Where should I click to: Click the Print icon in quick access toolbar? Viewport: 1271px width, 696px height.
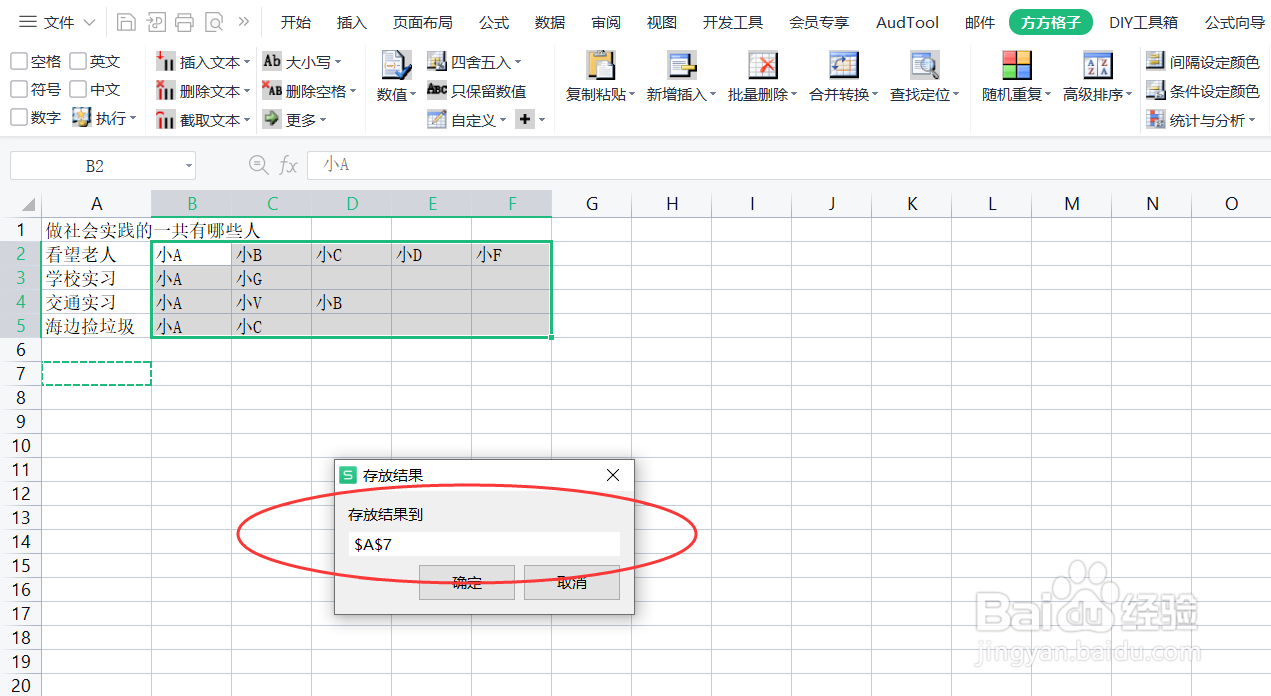184,22
